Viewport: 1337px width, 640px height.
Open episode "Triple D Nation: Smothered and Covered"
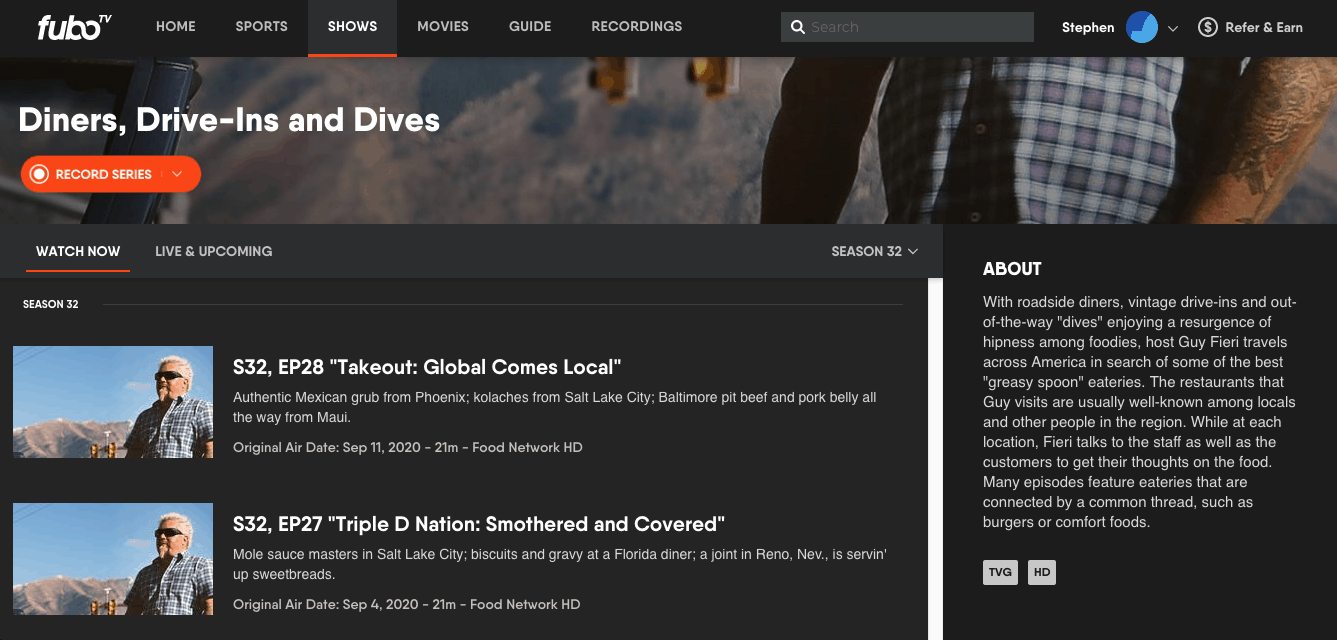pyautogui.click(x=479, y=524)
